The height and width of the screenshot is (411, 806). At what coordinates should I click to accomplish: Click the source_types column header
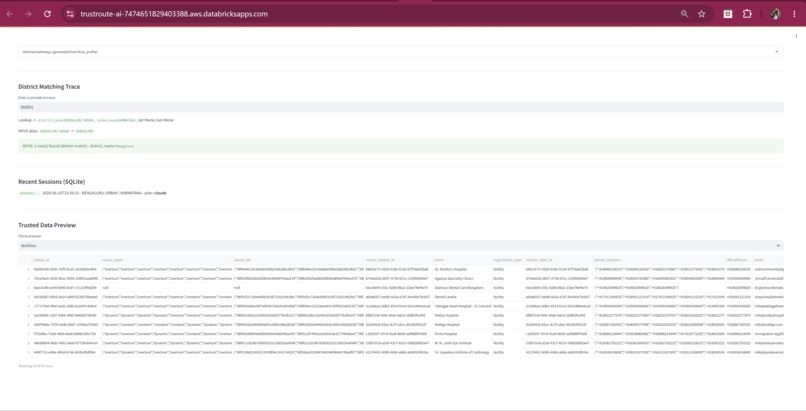coord(167,260)
